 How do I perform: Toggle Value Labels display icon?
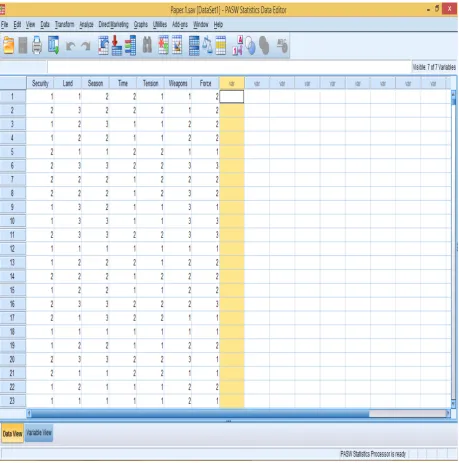coord(237,45)
